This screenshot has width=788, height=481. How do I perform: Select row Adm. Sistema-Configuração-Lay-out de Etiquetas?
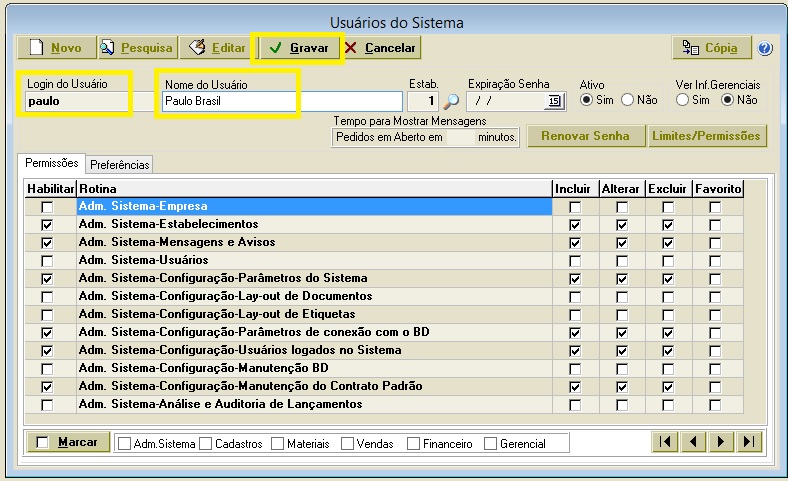point(314,314)
